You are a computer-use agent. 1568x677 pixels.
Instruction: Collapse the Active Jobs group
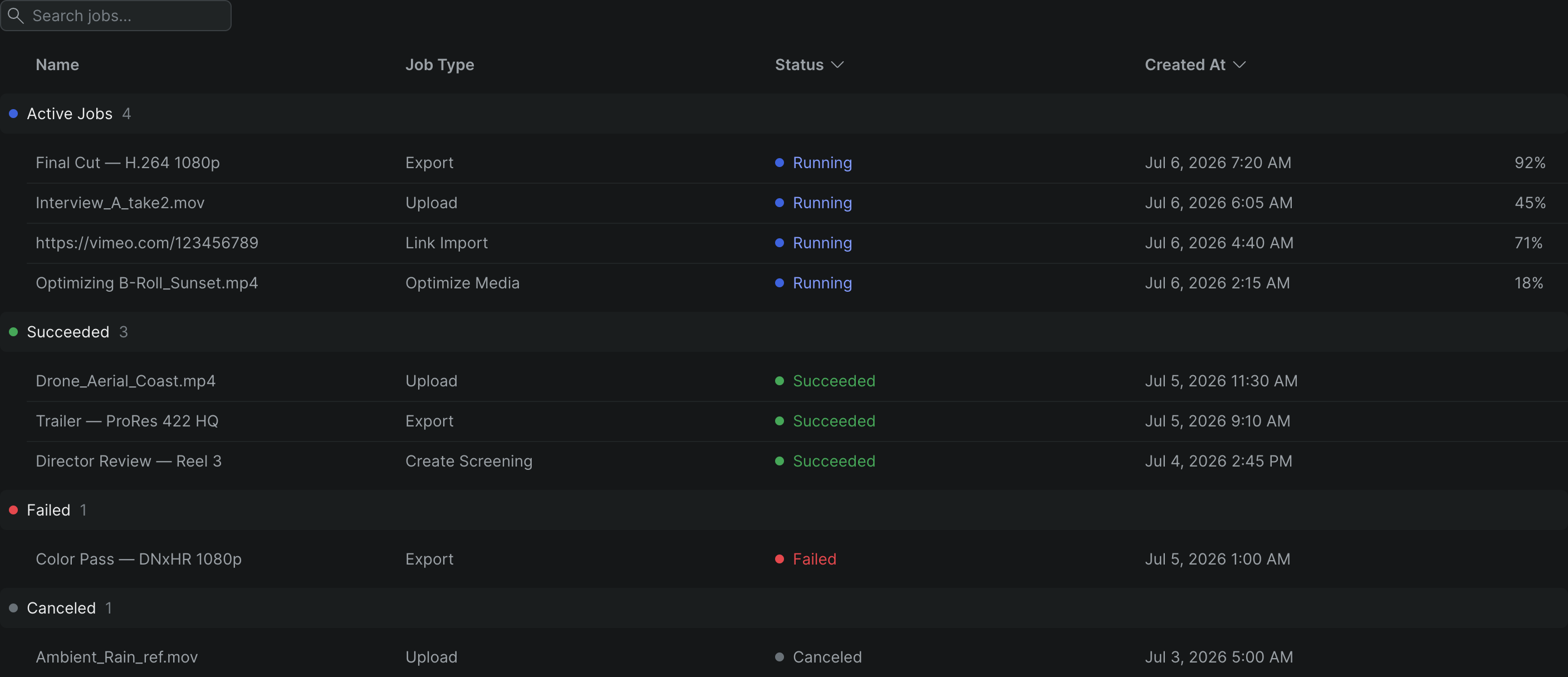tap(784, 114)
